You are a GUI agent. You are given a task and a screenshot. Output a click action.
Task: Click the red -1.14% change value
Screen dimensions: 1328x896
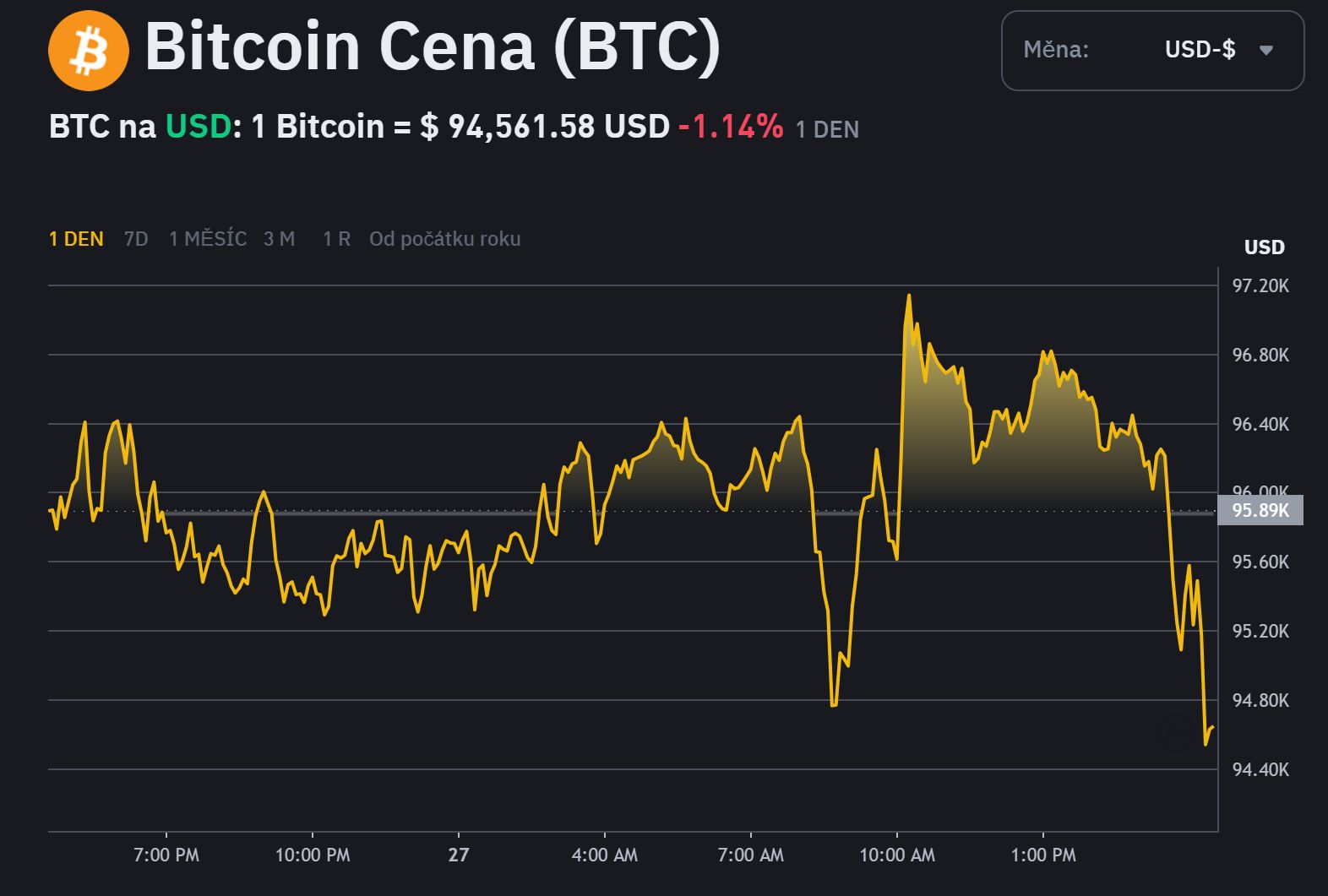pyautogui.click(x=731, y=127)
